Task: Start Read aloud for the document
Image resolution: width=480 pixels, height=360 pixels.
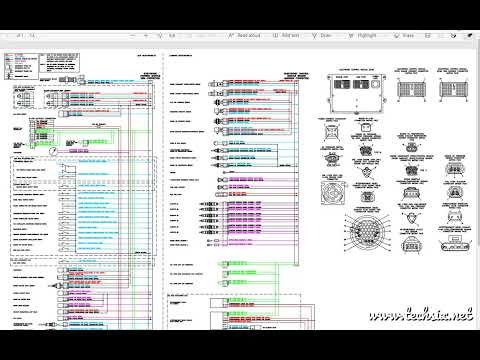Action: 244,35
